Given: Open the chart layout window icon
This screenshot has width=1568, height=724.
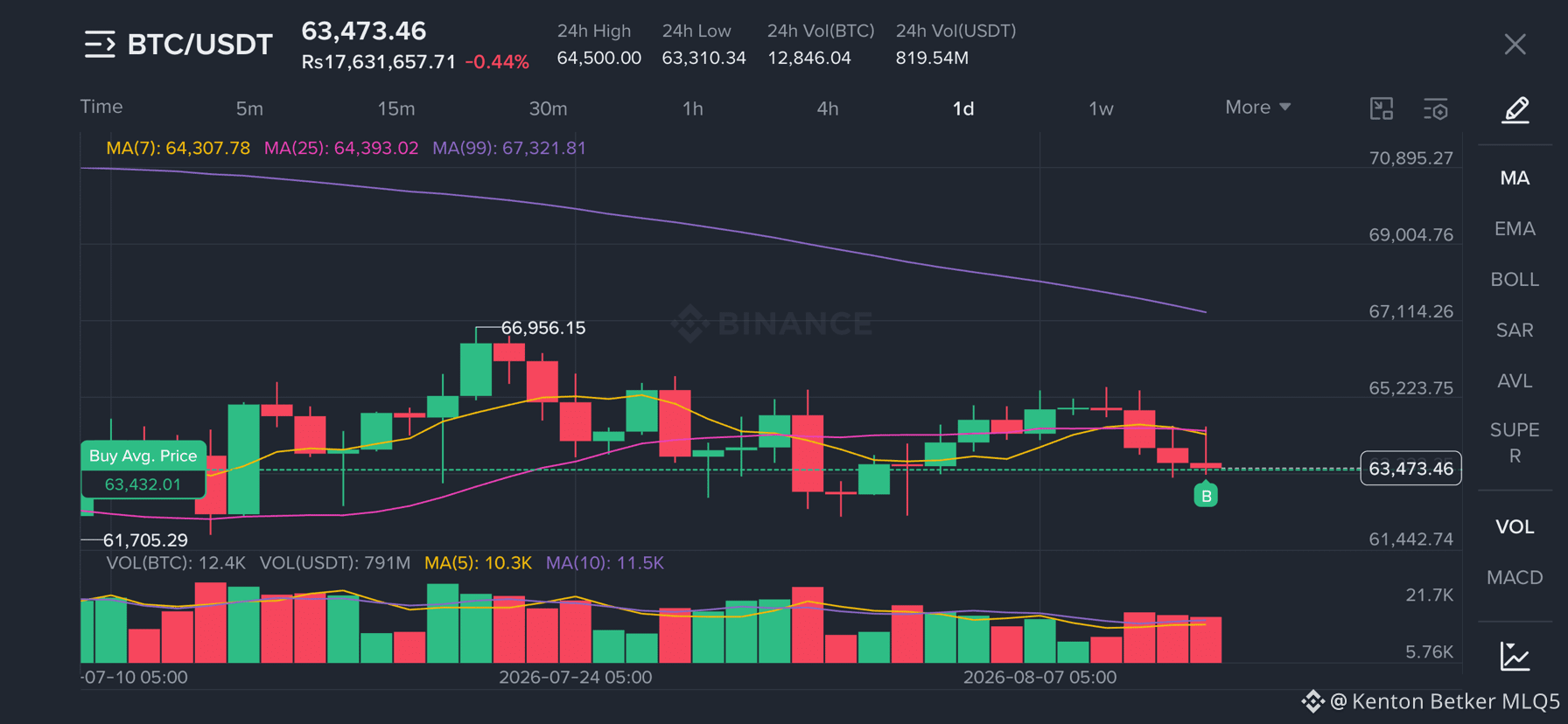Looking at the screenshot, I should click(1382, 109).
